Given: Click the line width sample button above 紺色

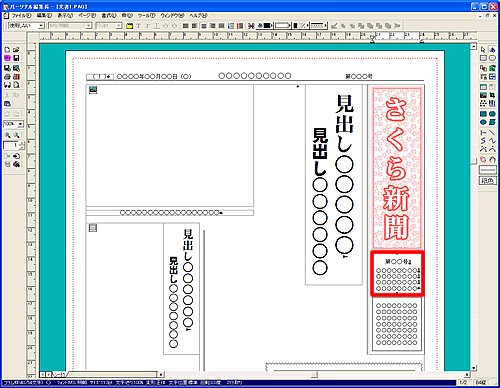Looking at the screenshot, I should (x=488, y=170).
